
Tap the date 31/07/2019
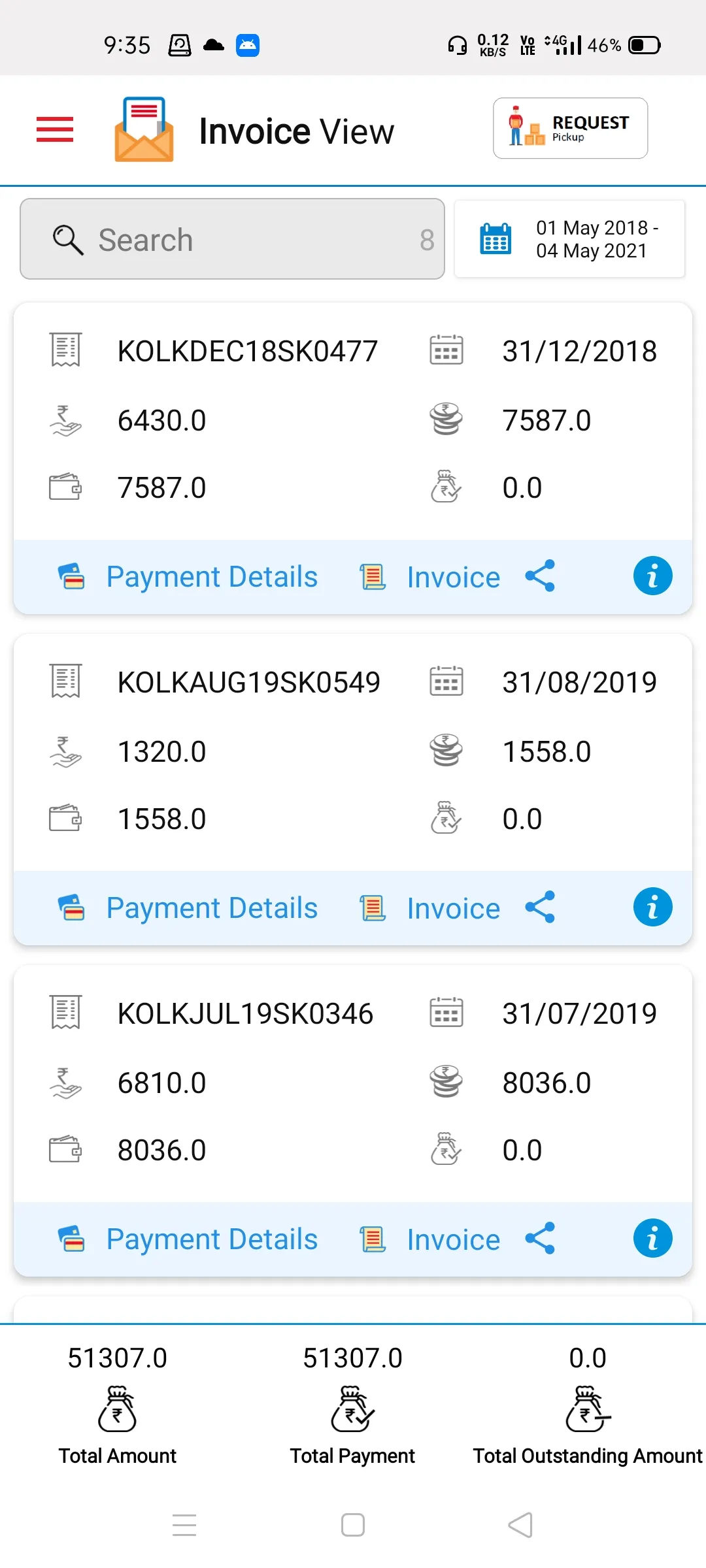[x=580, y=1013]
